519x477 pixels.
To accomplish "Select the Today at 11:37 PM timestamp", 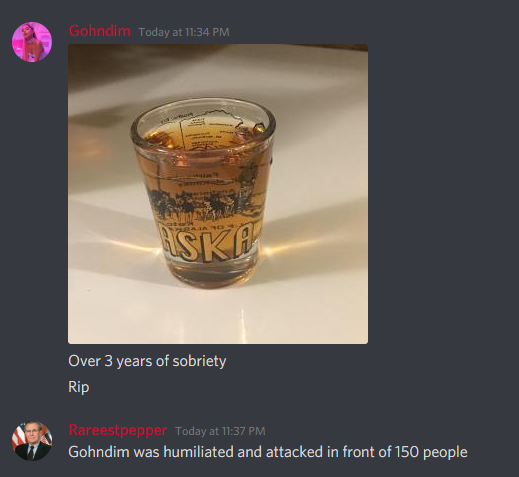I will pyautogui.click(x=220, y=431).
